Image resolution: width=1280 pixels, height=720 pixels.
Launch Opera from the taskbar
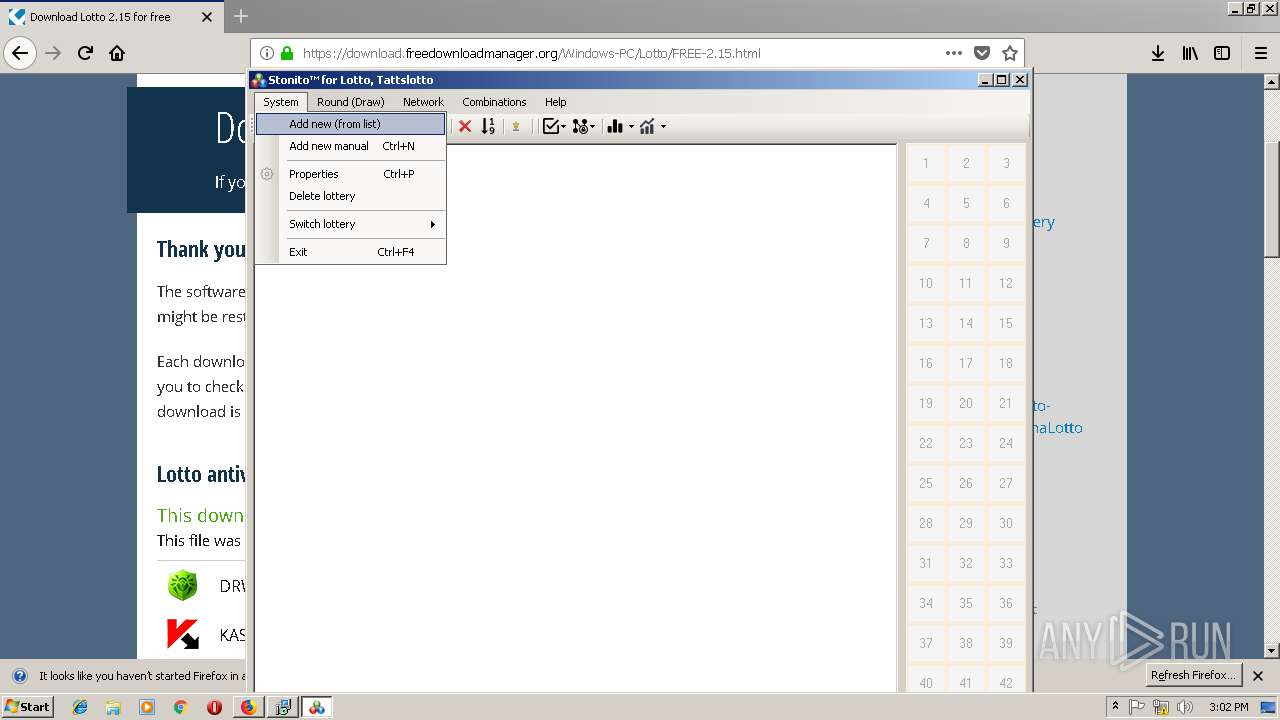coord(214,707)
